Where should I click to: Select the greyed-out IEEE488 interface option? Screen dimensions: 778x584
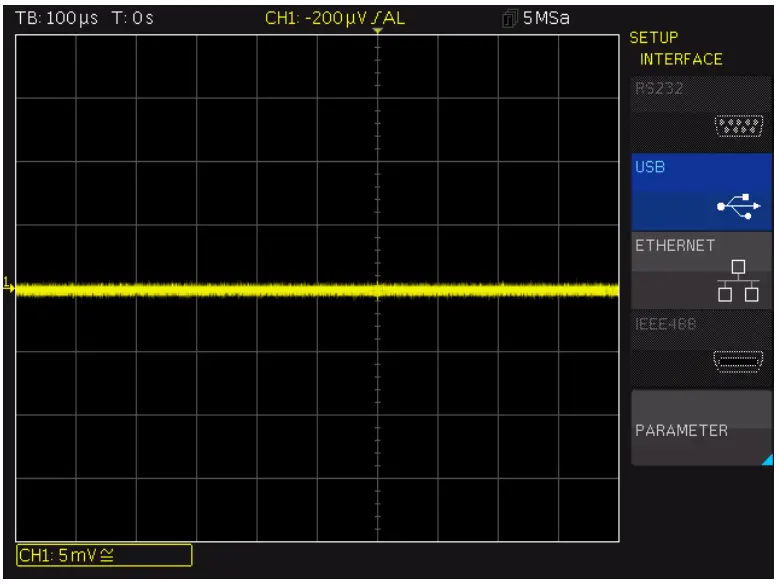(x=701, y=349)
